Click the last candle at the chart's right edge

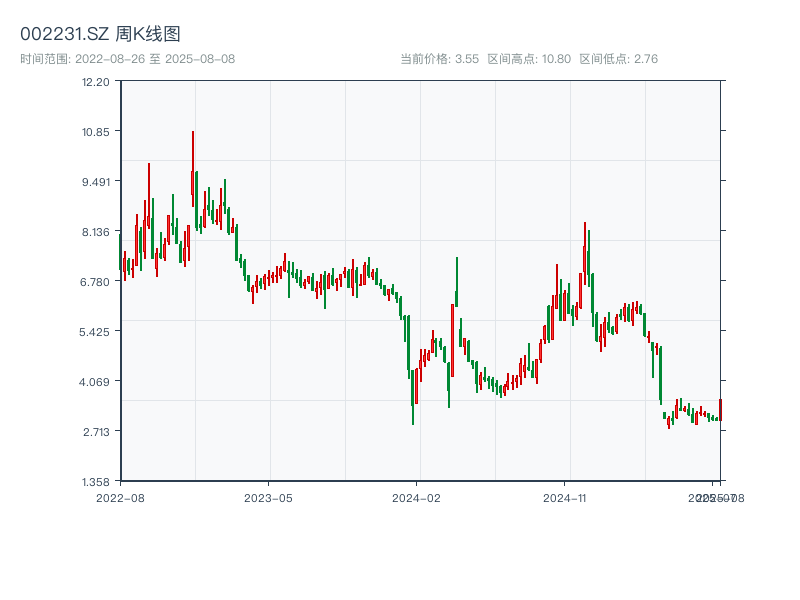[x=720, y=409]
